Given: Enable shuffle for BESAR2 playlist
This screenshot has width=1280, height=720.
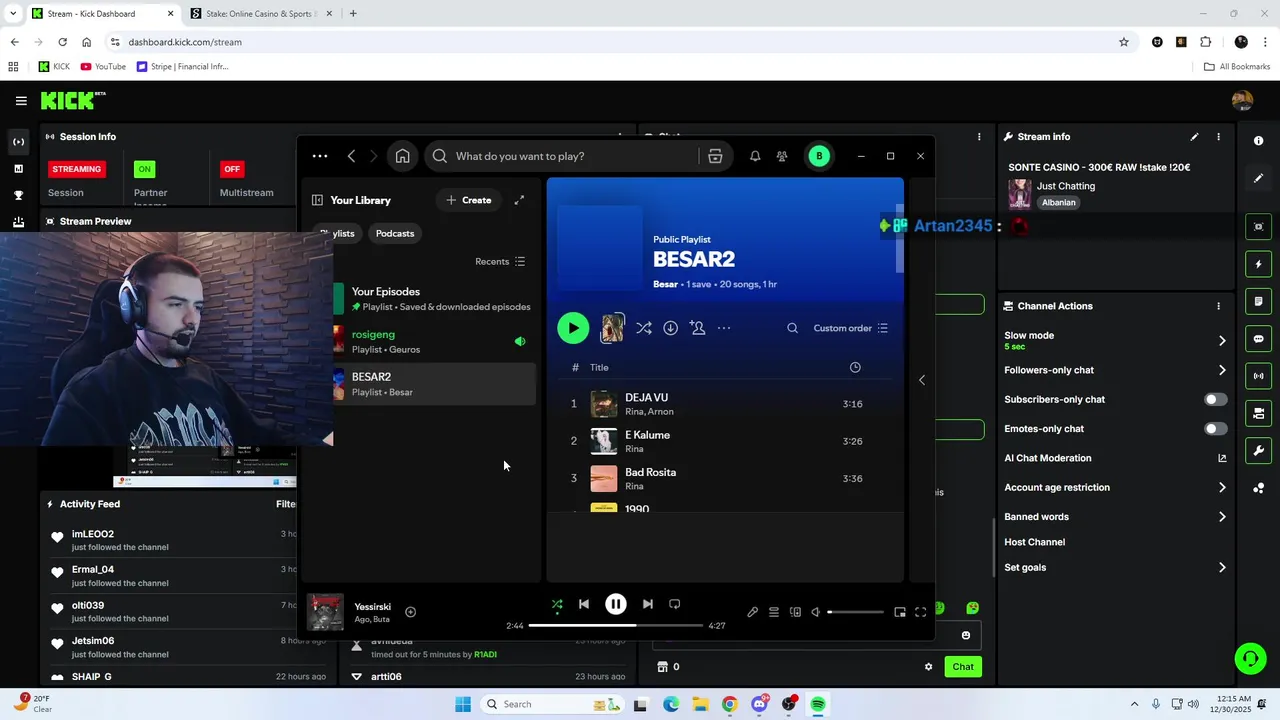Looking at the screenshot, I should click(644, 328).
